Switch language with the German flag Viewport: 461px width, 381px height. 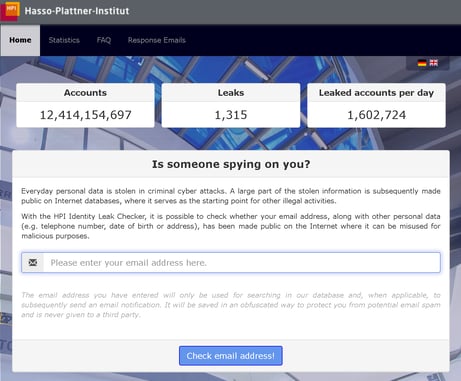(422, 63)
